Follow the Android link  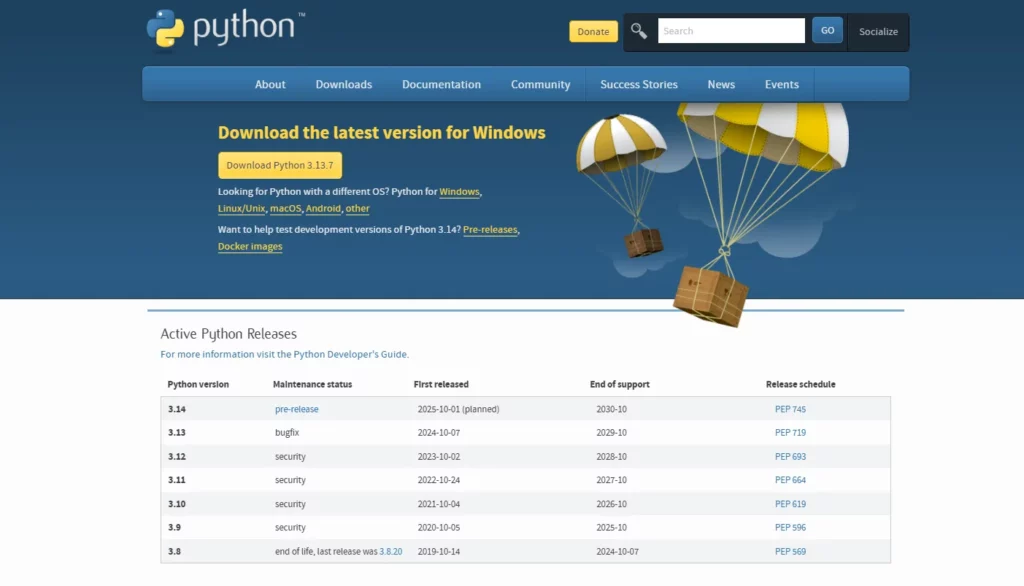click(x=323, y=208)
